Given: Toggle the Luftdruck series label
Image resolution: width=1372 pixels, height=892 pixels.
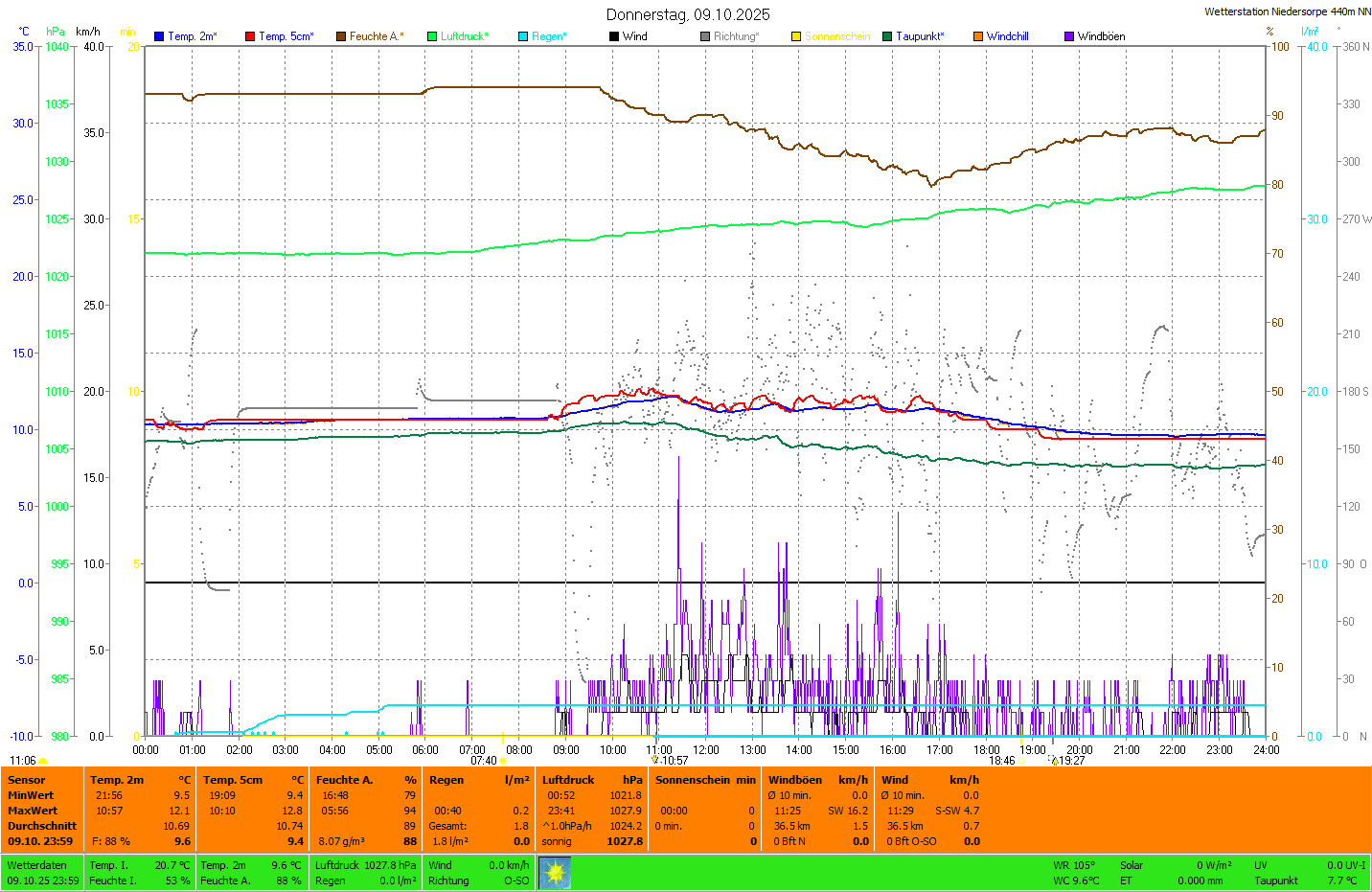Looking at the screenshot, I should (464, 36).
